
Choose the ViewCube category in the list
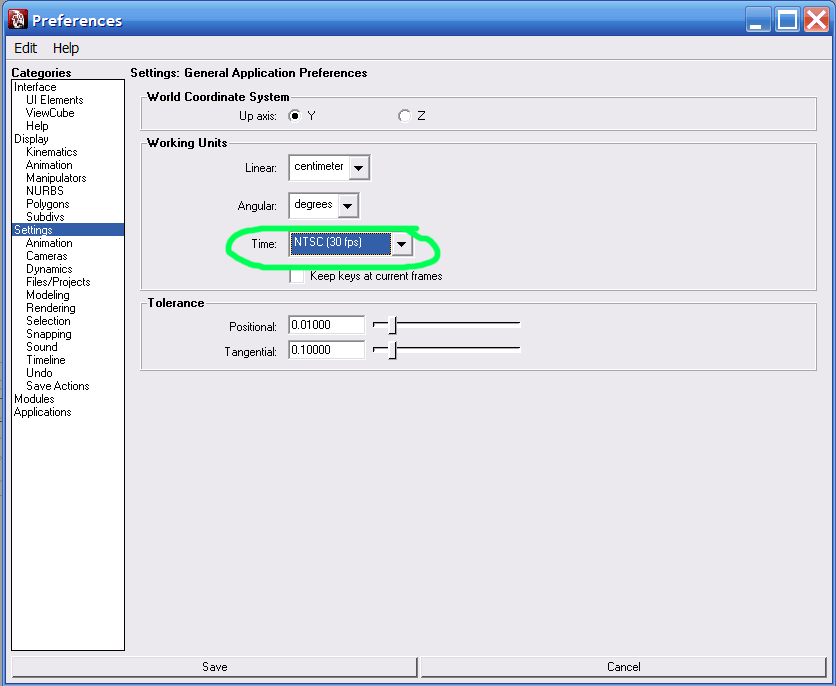pos(50,113)
